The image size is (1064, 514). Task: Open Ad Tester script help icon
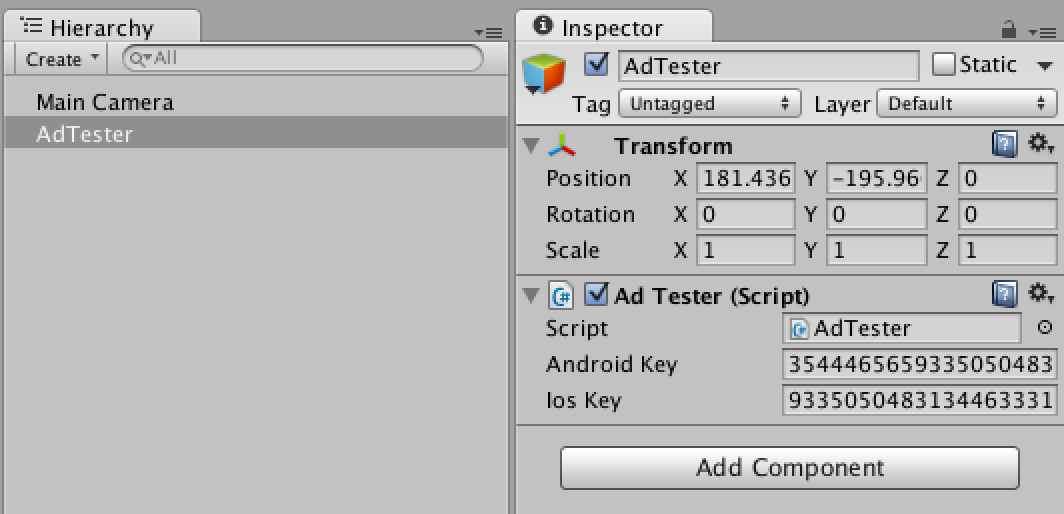pyautogui.click(x=1004, y=295)
